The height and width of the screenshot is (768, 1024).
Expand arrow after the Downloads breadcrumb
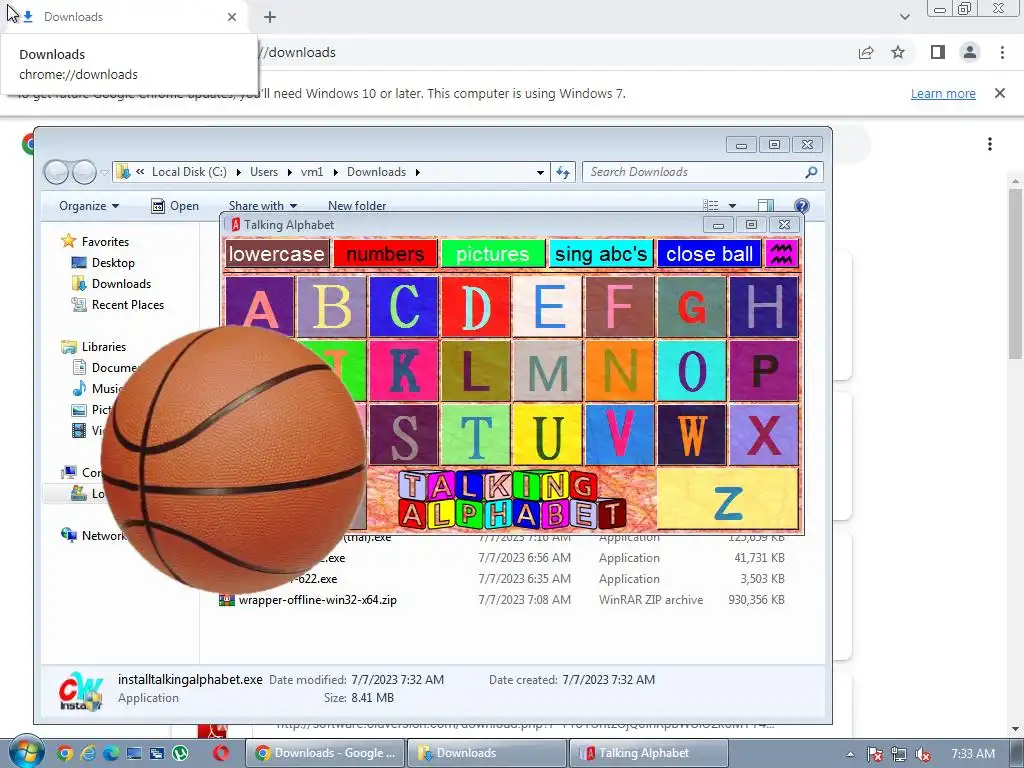click(417, 172)
